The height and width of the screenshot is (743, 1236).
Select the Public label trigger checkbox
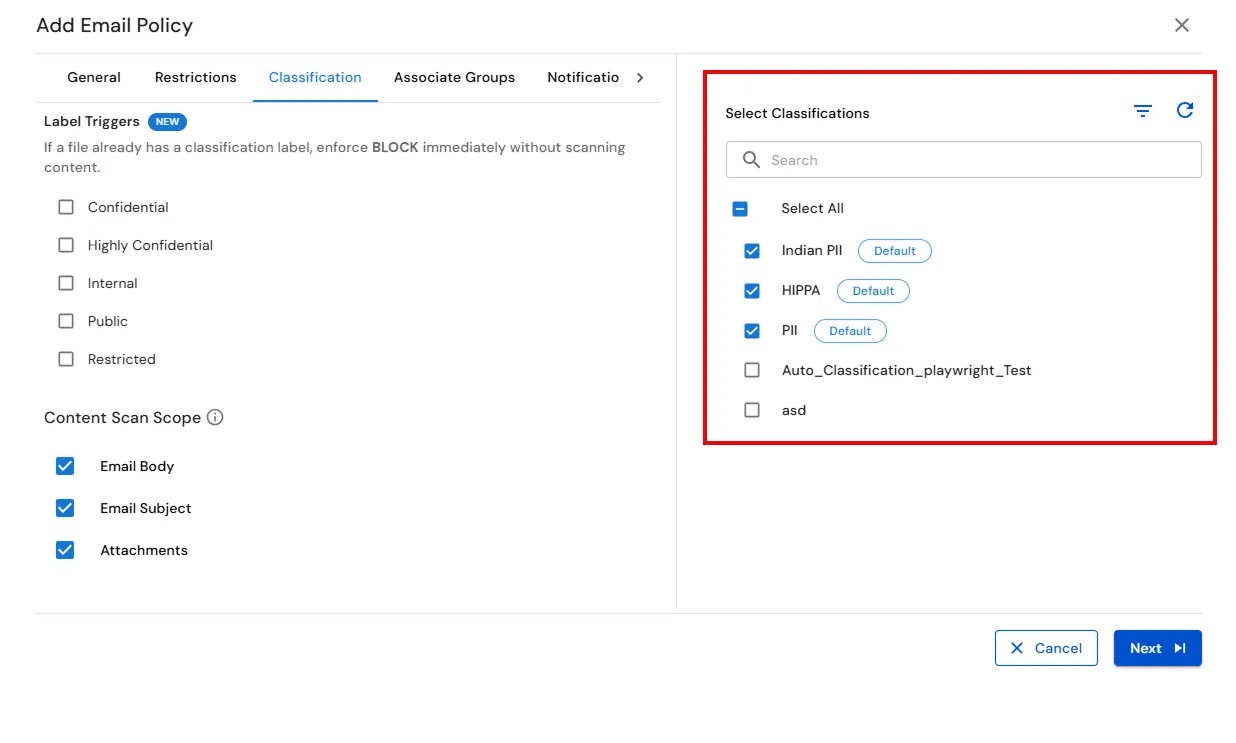click(66, 321)
